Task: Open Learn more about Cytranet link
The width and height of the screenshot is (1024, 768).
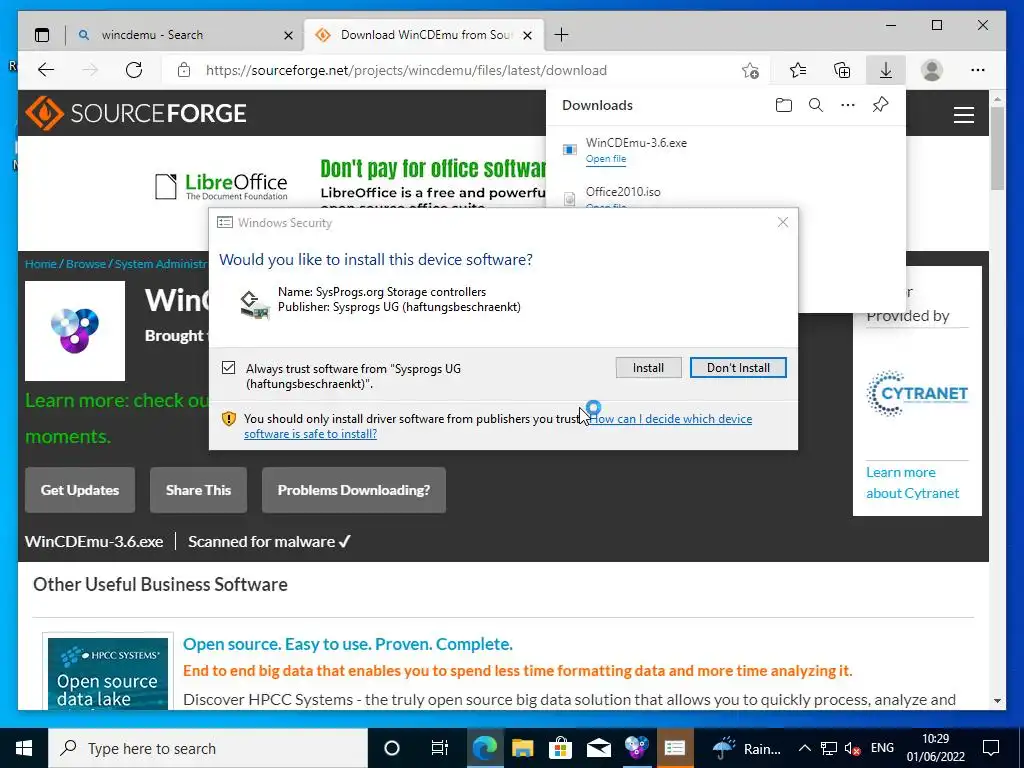Action: pos(912,483)
